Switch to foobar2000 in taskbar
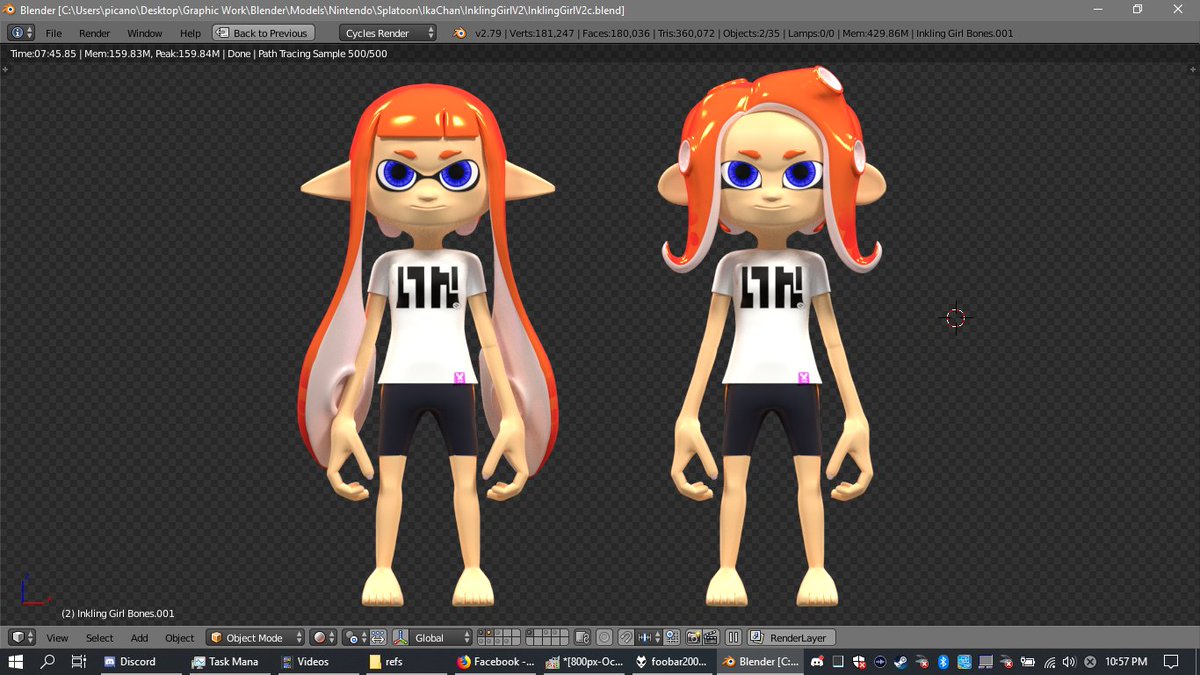Screen dimensions: 1200x675 coord(671,662)
